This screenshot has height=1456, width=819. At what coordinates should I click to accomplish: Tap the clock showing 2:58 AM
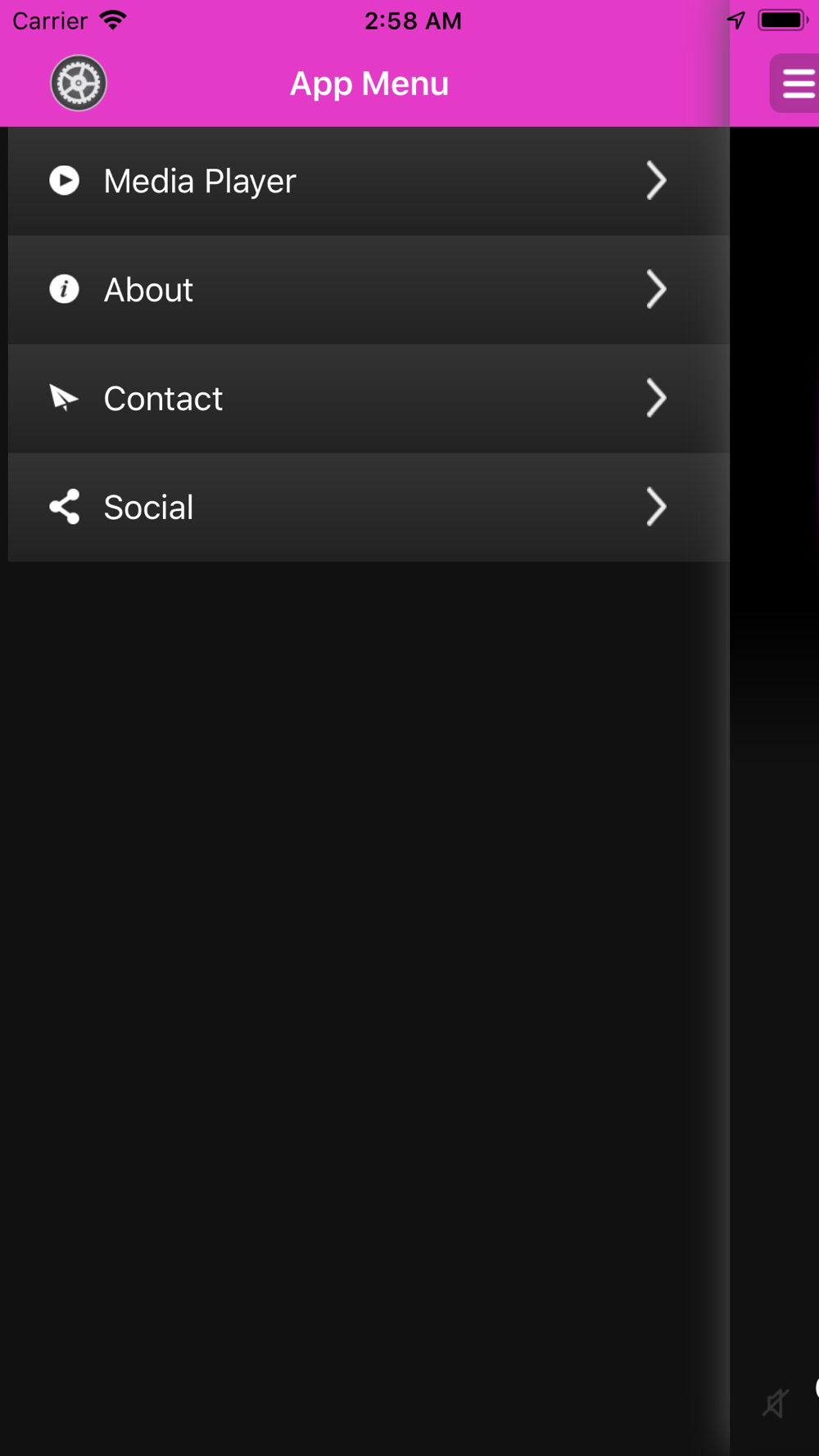click(x=413, y=20)
